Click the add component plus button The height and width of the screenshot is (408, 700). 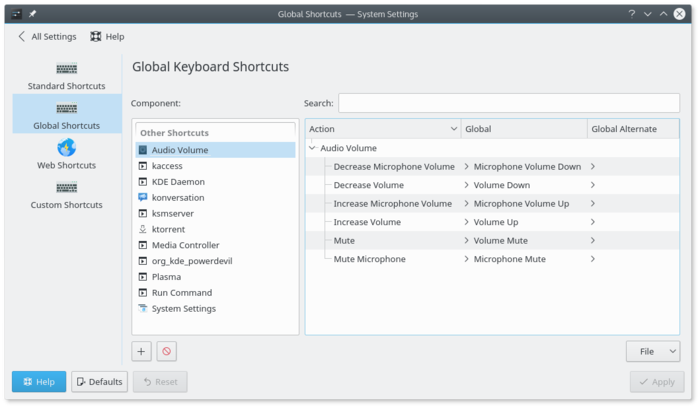142,351
